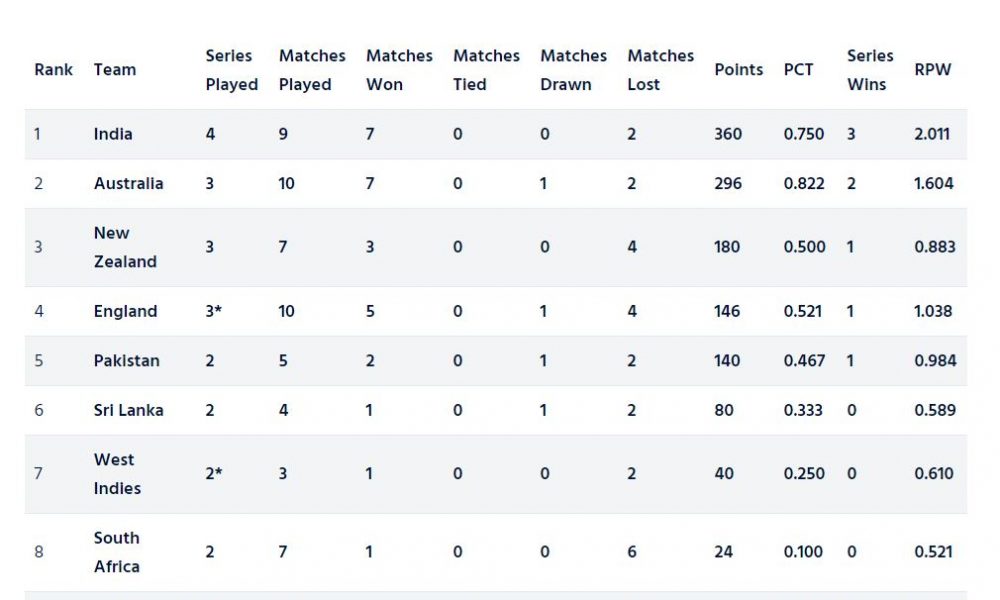Viewport: 1000px width, 600px height.
Task: Select New Zealand in the table
Action: point(125,247)
